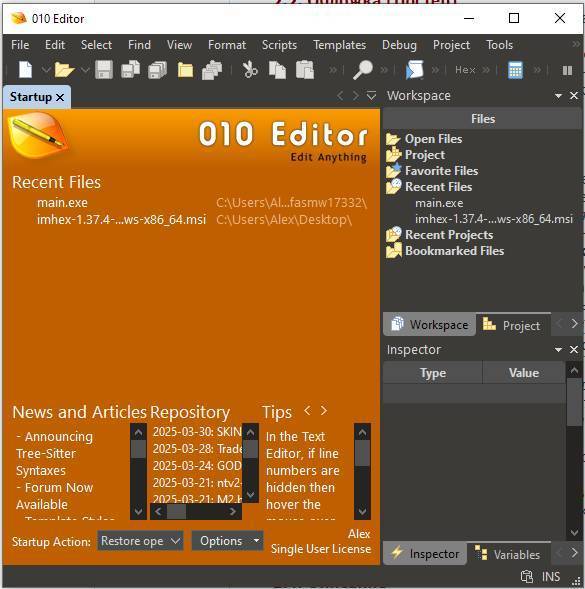The height and width of the screenshot is (589, 585).
Task: Open the new-file type dropdown arrow
Action: click(46, 70)
